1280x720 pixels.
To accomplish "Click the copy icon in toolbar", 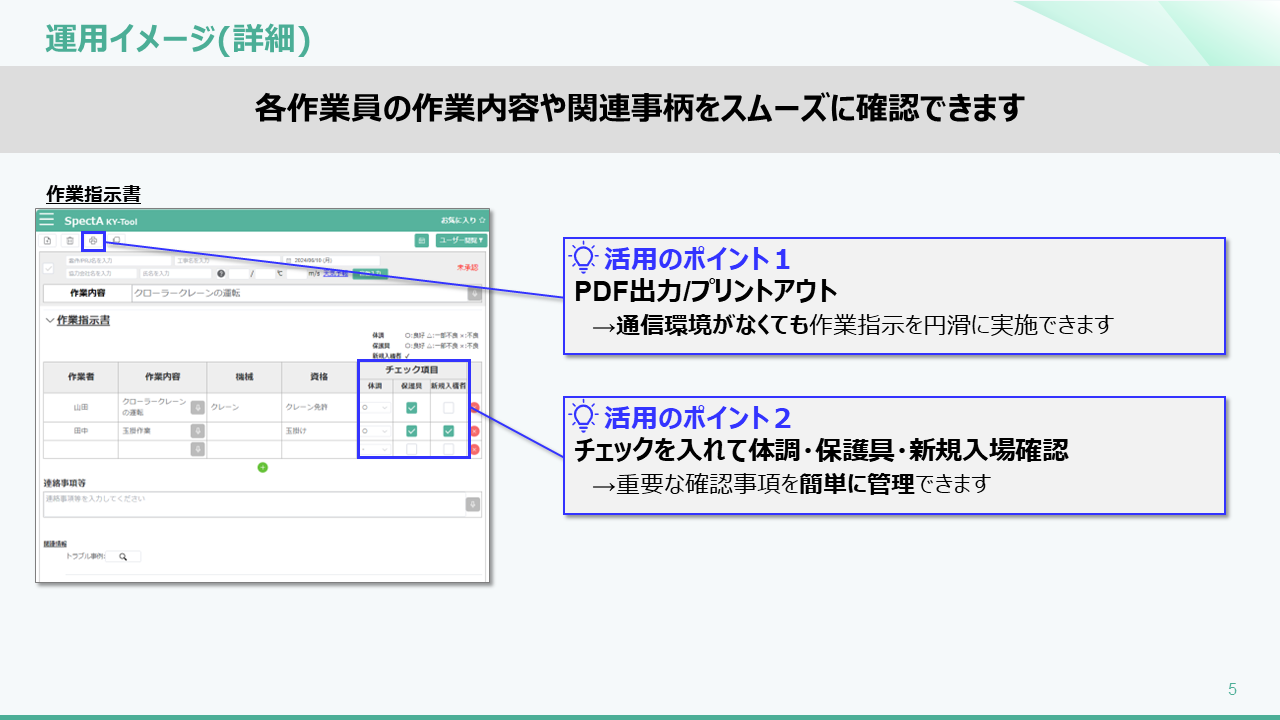I will coord(116,240).
